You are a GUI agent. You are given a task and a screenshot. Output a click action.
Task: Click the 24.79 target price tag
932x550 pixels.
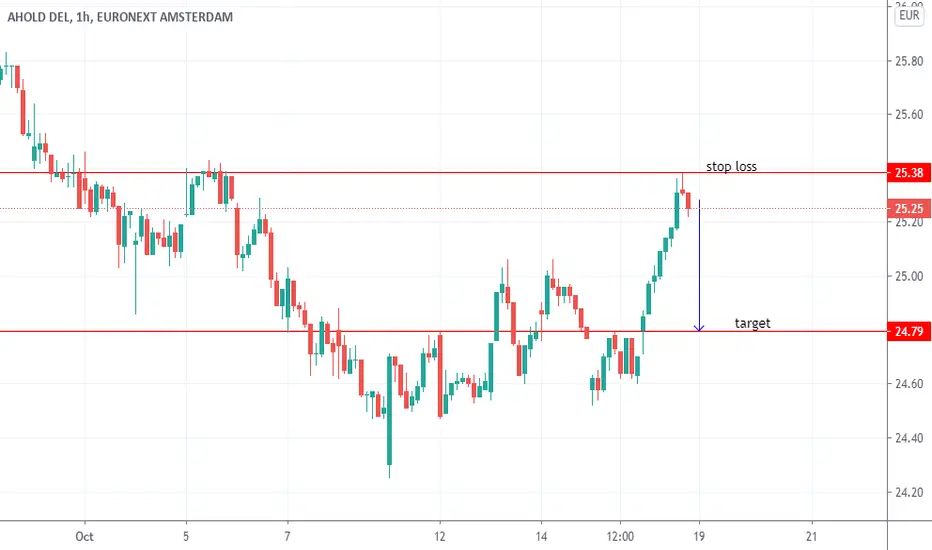[909, 331]
